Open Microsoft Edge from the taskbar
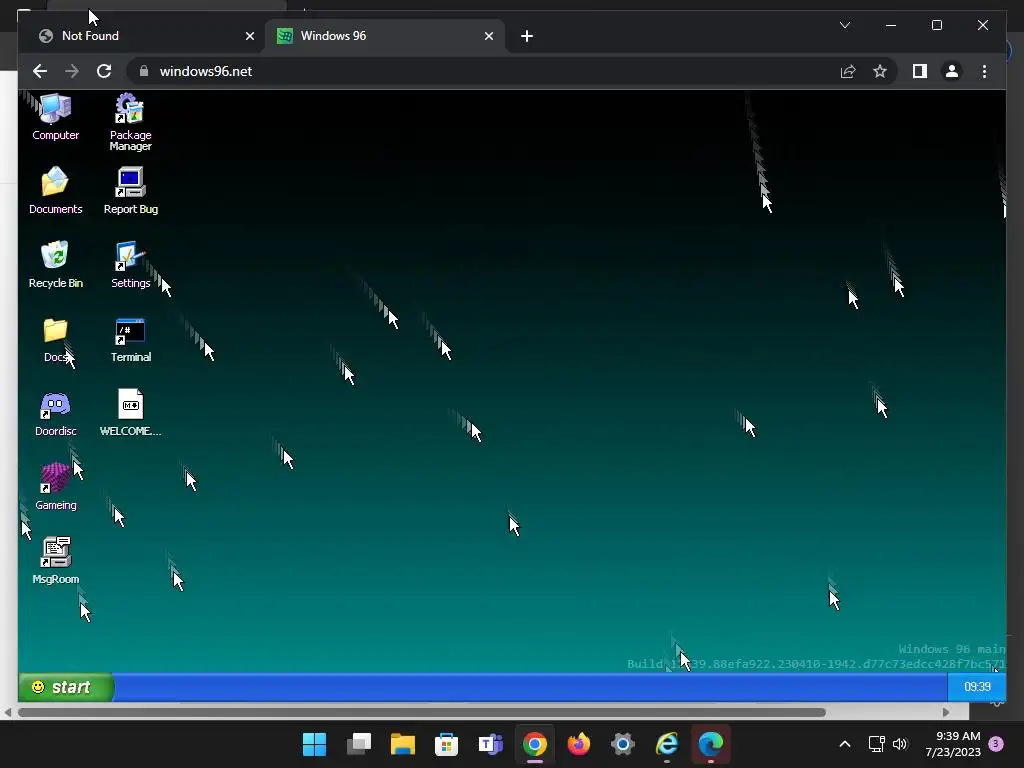The image size is (1024, 768). click(711, 744)
